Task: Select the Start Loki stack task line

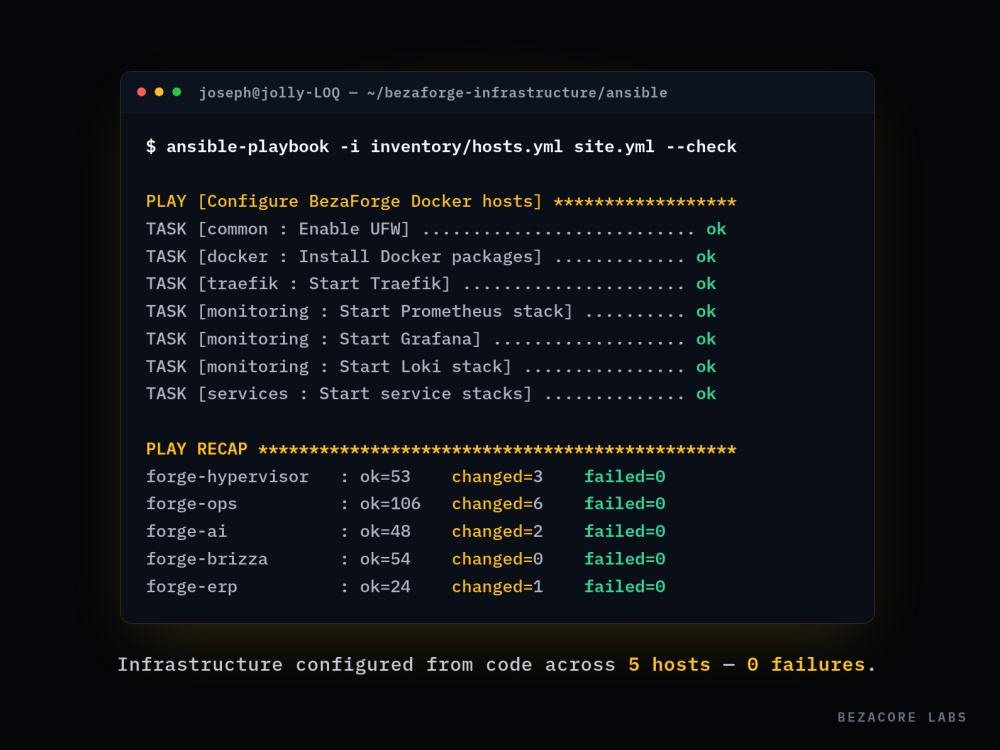Action: [431, 367]
